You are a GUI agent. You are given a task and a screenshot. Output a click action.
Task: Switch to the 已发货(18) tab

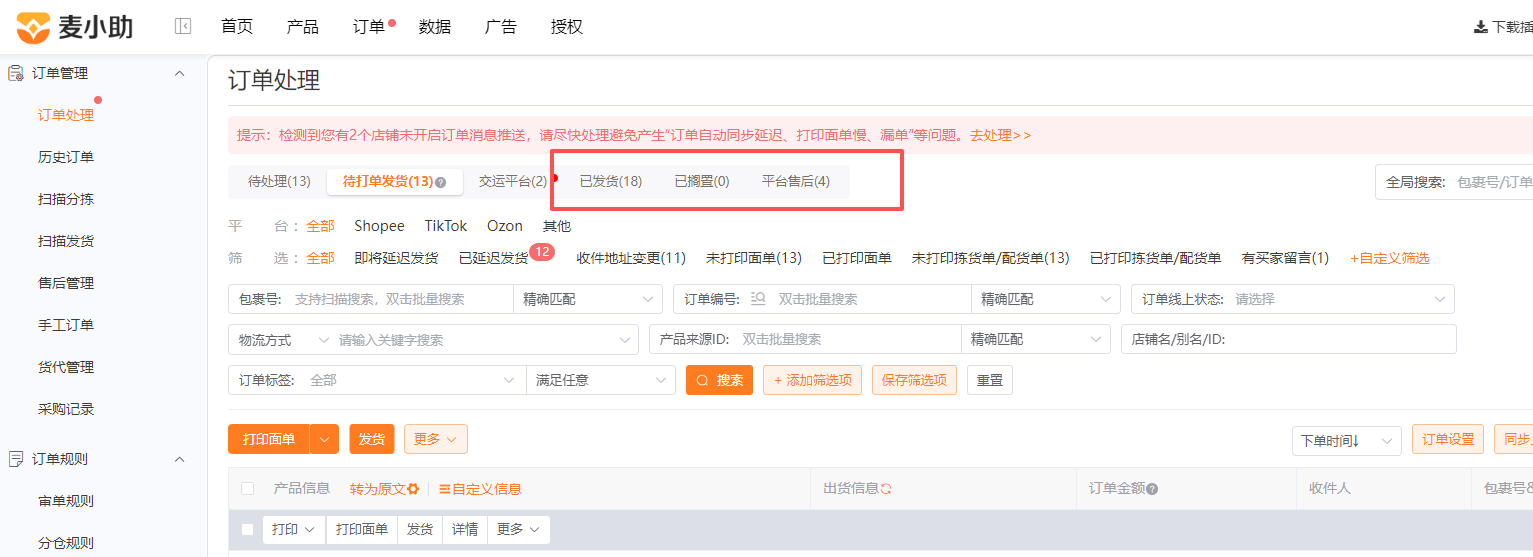coord(611,181)
